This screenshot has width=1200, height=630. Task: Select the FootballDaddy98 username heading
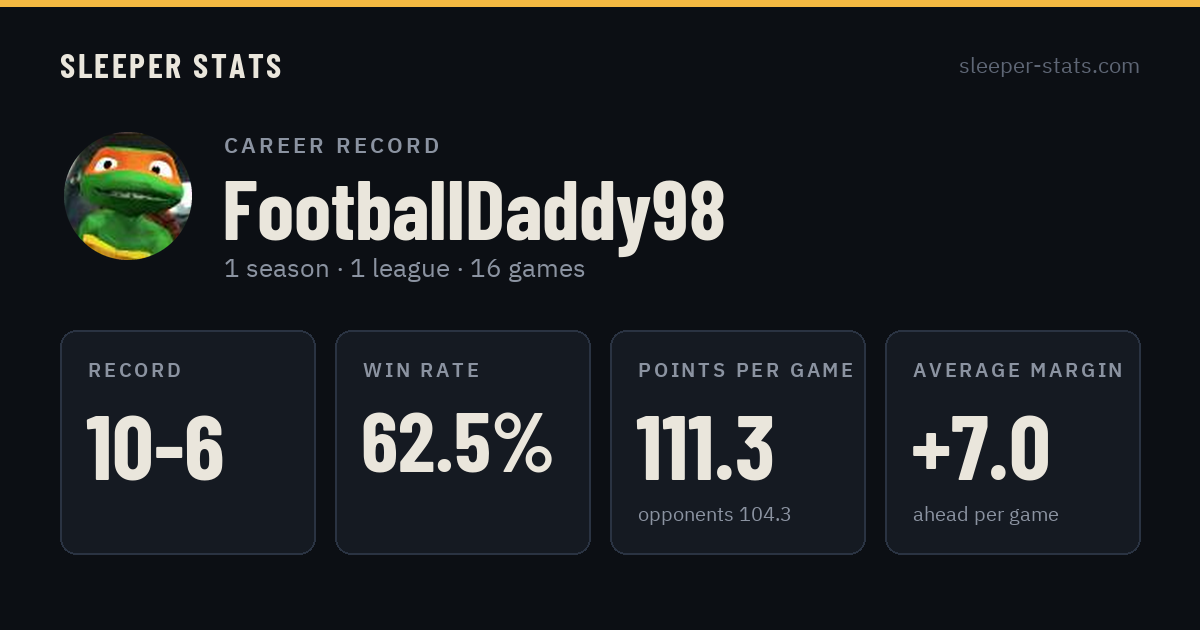[x=474, y=211]
